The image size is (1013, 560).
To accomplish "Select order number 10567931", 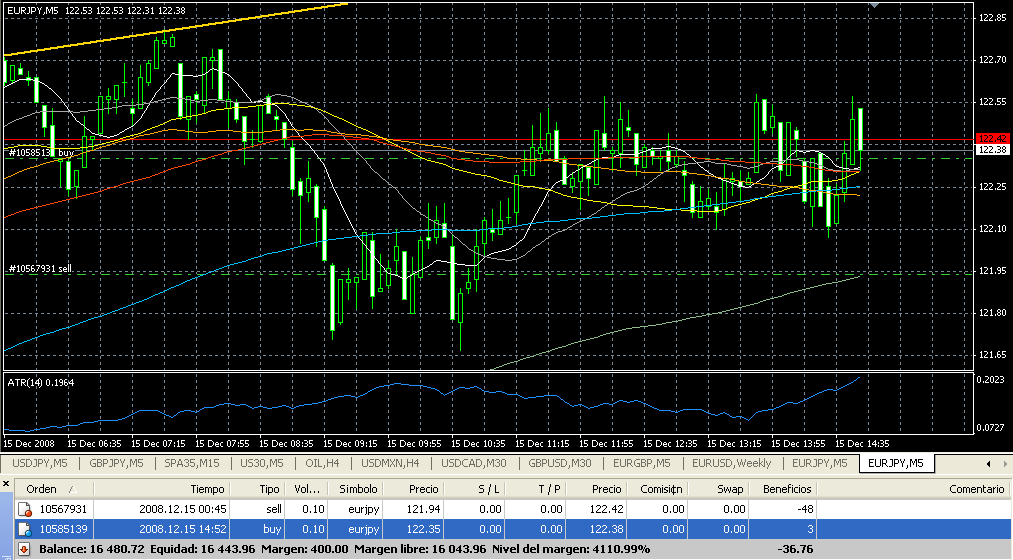I will coord(63,509).
